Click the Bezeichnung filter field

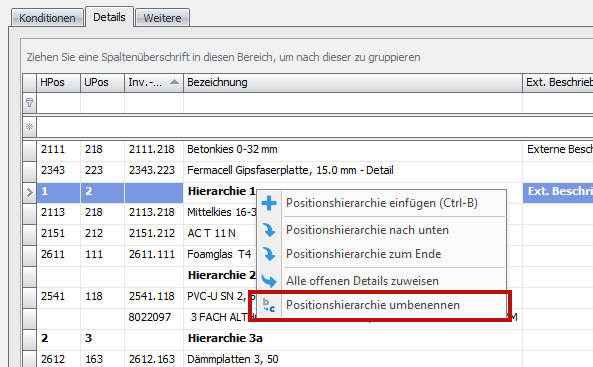click(x=352, y=103)
